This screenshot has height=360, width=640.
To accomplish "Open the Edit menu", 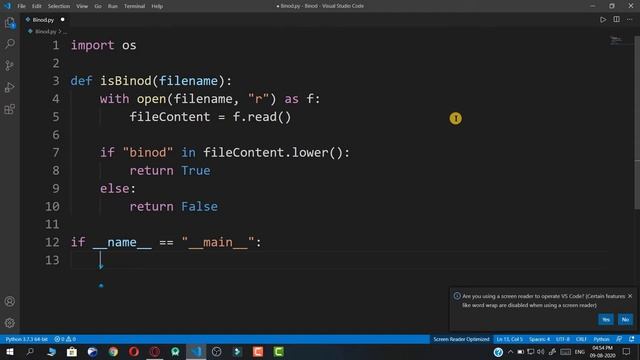I will pos(37,6).
